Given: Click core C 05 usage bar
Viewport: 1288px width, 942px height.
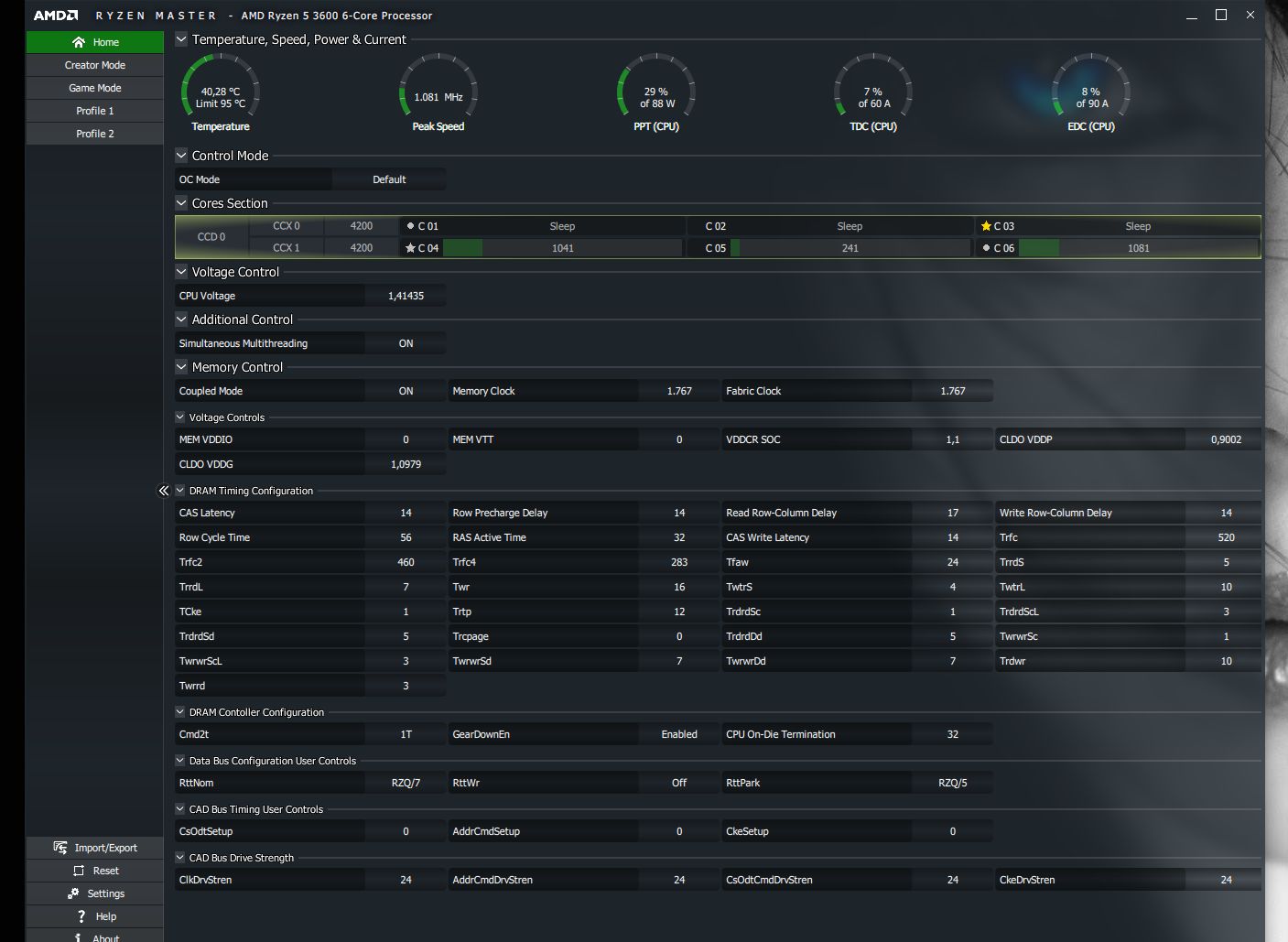Looking at the screenshot, I should [x=850, y=248].
